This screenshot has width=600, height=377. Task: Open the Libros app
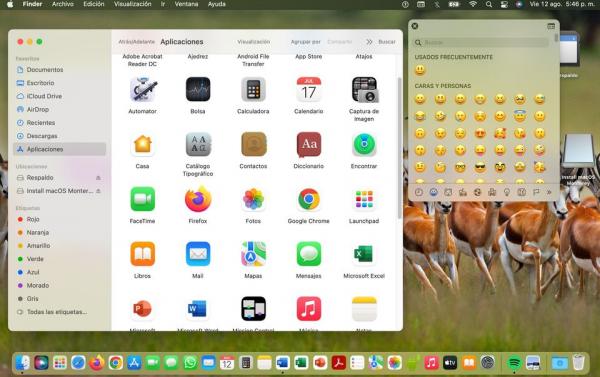coord(142,254)
